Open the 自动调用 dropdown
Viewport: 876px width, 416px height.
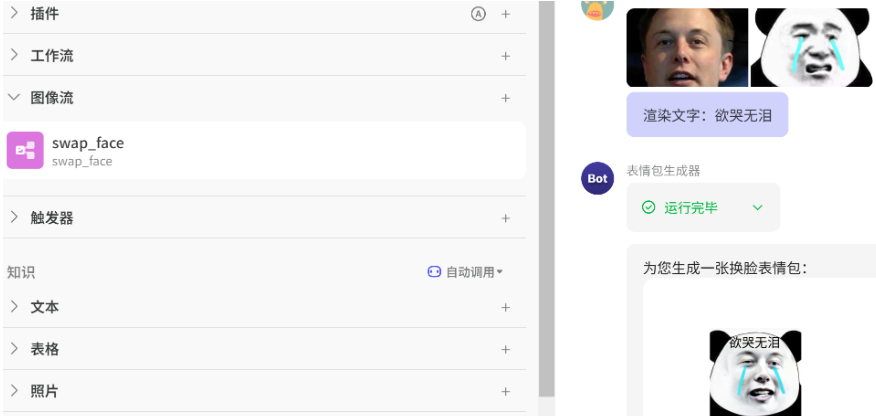tap(465, 272)
